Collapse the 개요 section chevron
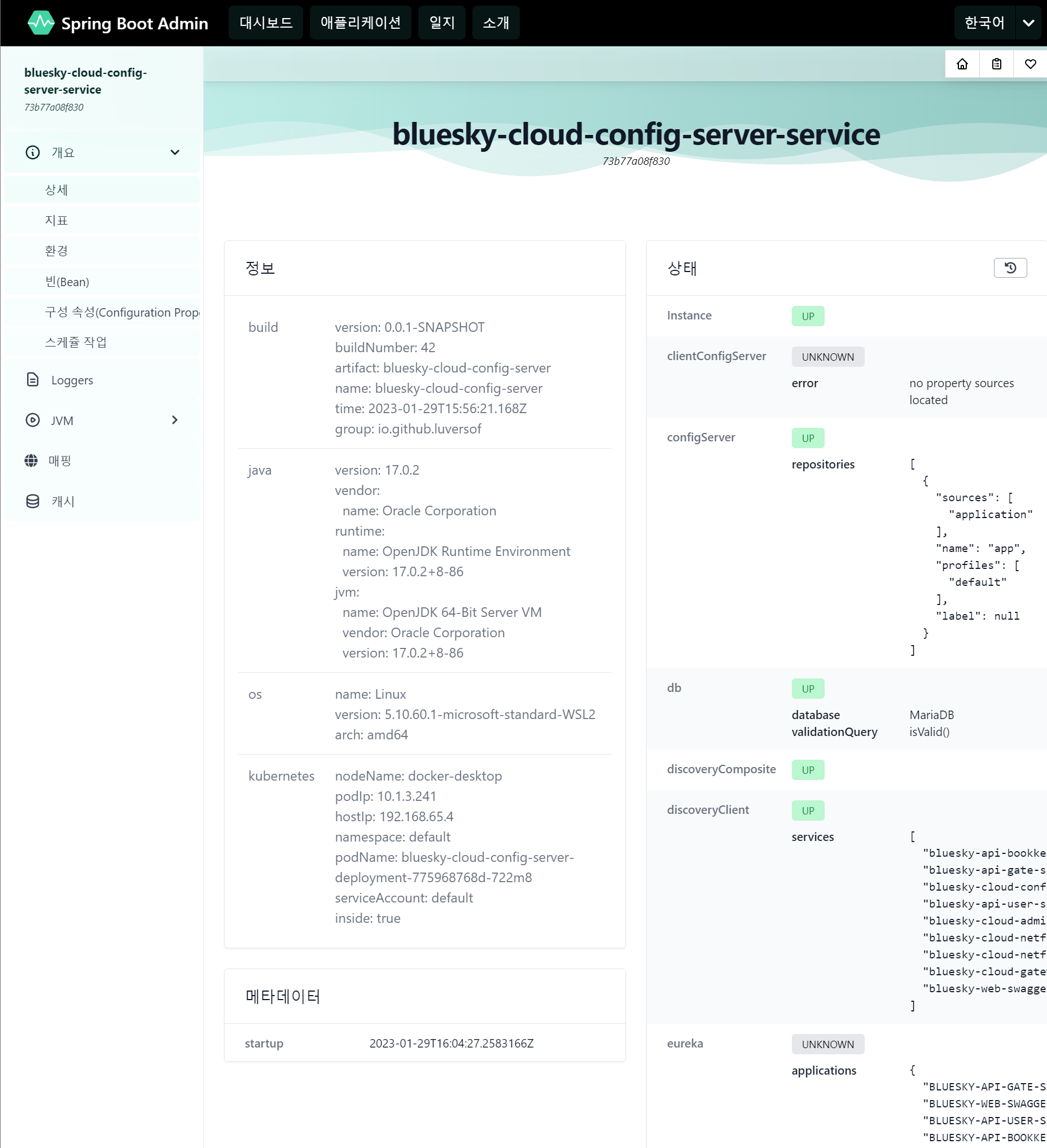The height and width of the screenshot is (1148, 1047). click(x=175, y=152)
